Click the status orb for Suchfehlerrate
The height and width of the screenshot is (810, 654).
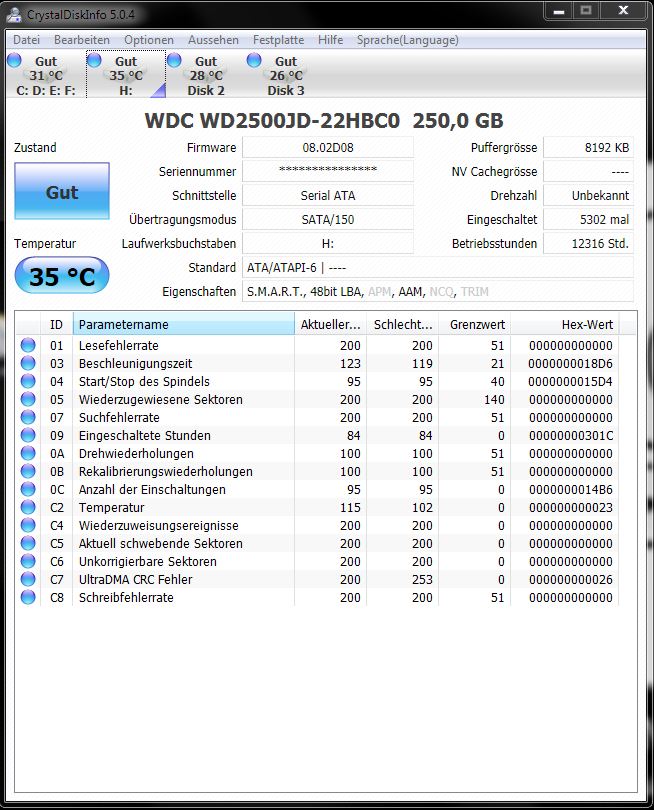[x=28, y=417]
